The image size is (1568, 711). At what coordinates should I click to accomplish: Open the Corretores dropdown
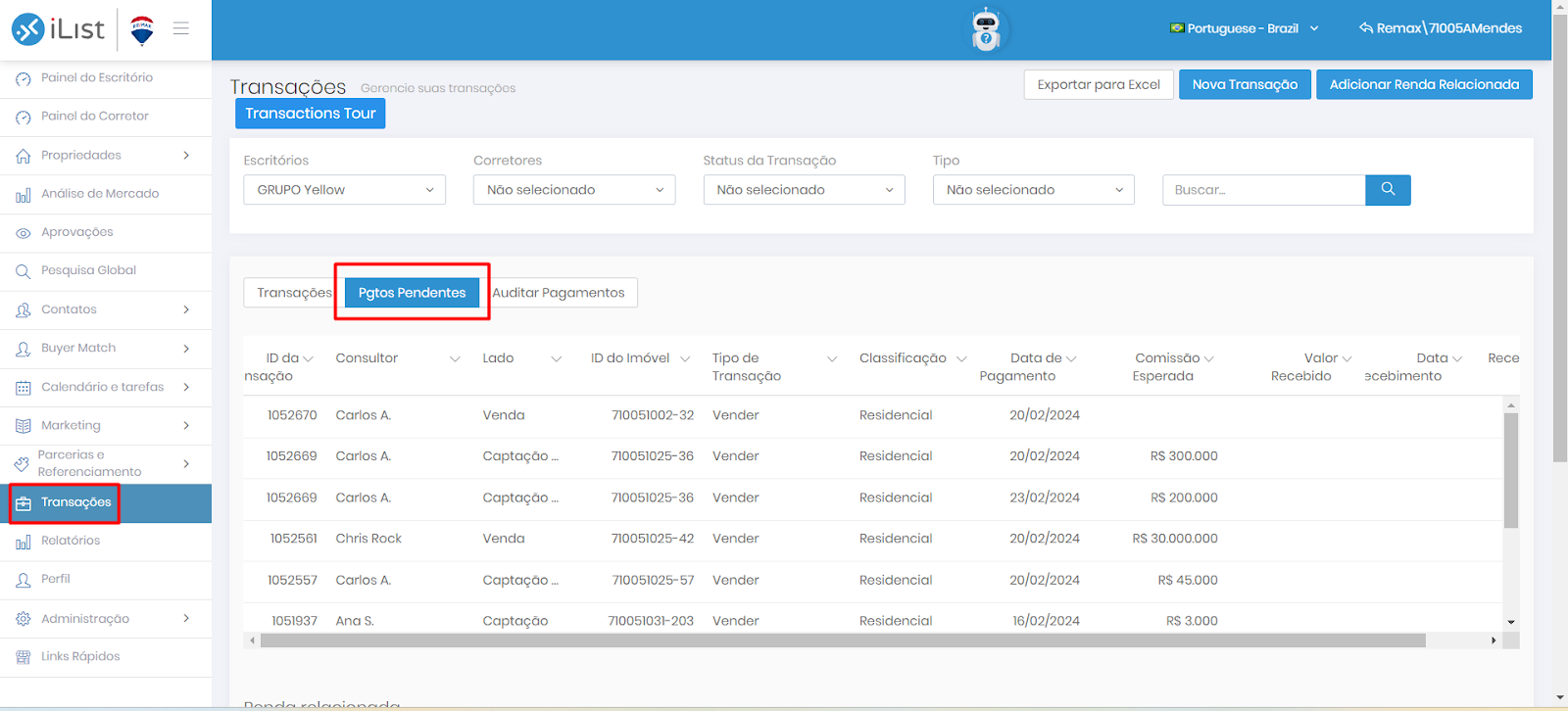(574, 190)
